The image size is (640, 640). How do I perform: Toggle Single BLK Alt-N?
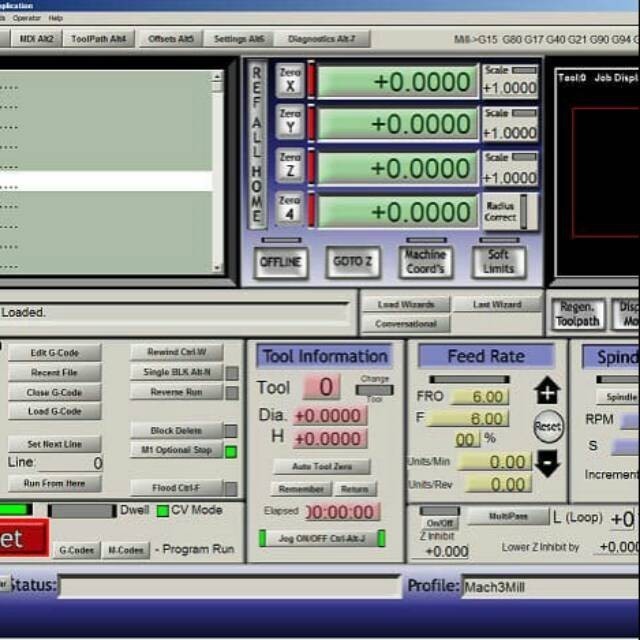click(177, 372)
